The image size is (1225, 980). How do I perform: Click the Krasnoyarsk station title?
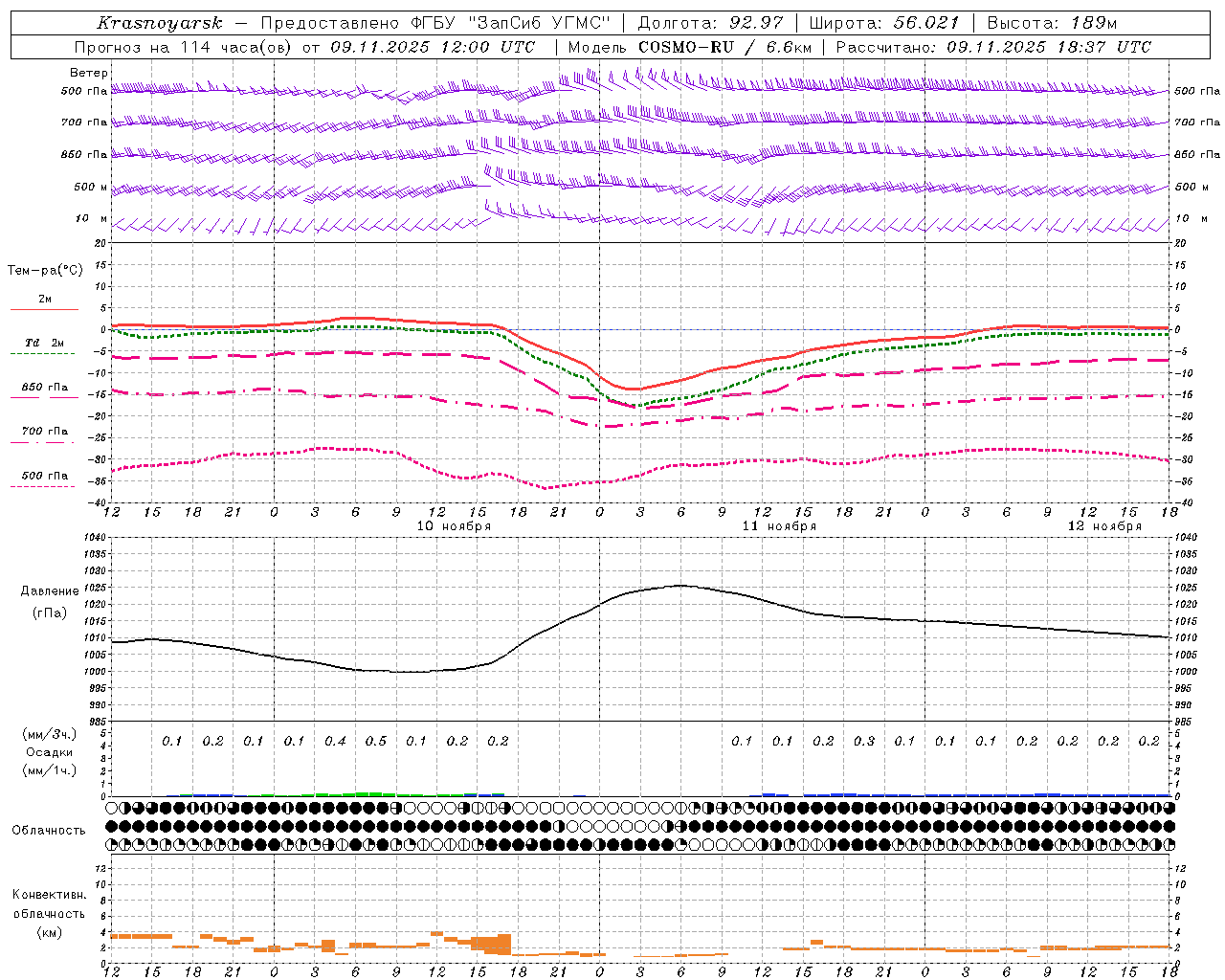click(x=160, y=23)
